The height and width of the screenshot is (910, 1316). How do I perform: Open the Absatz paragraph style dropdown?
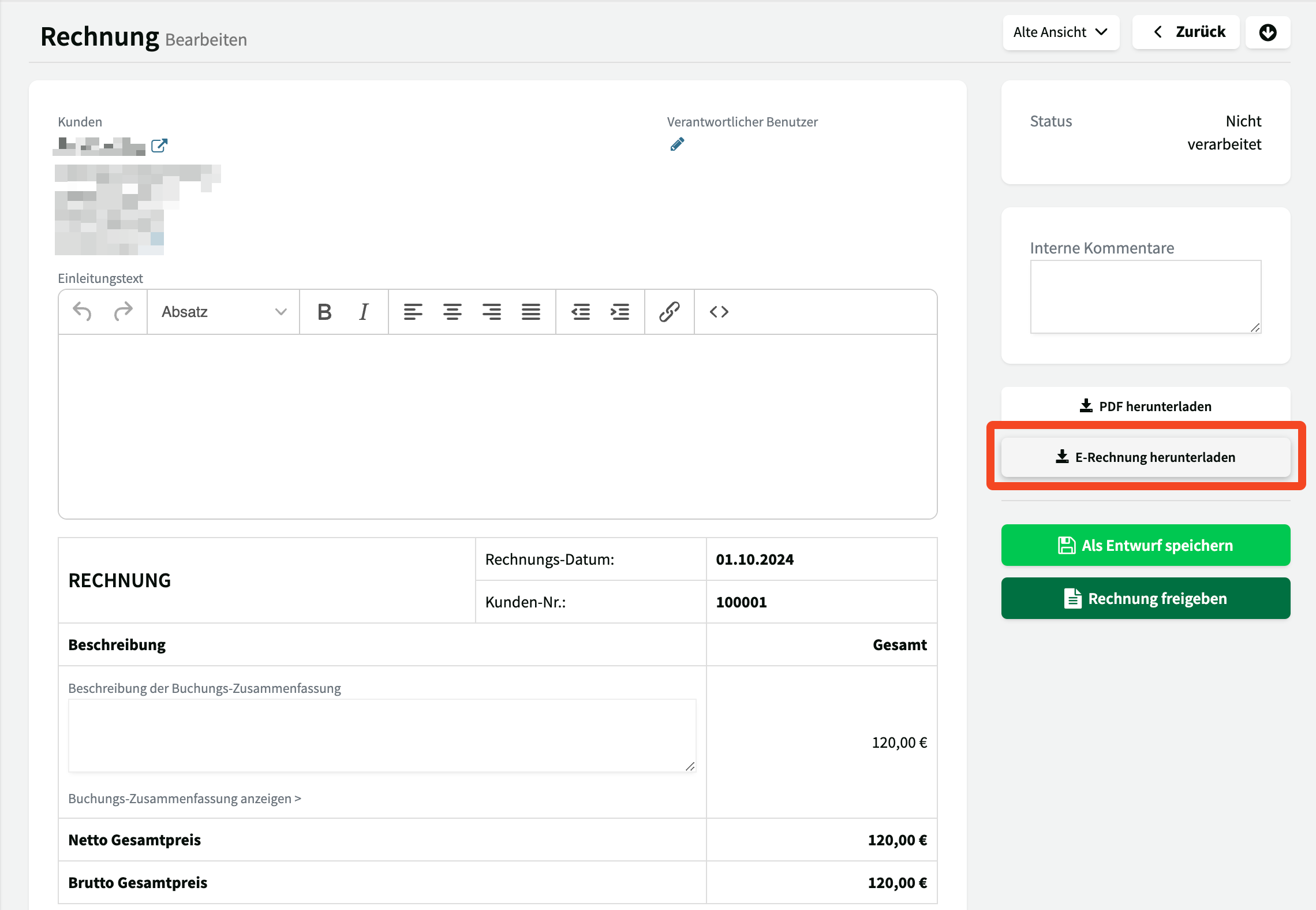pos(223,312)
